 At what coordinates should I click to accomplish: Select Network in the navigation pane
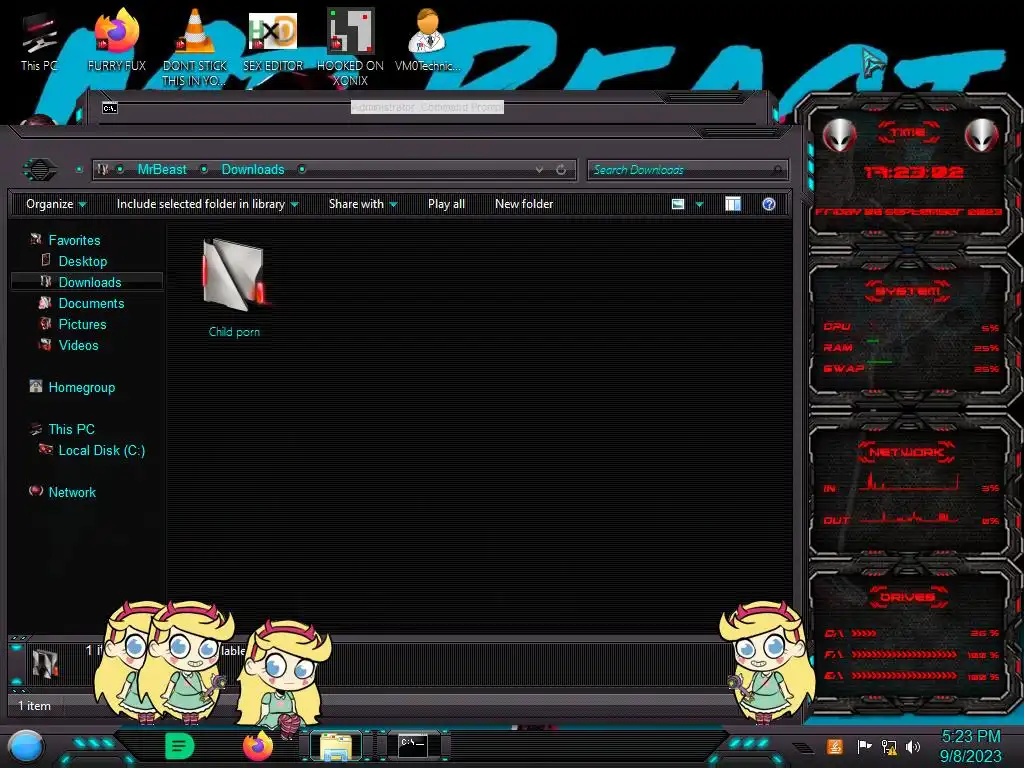(72, 492)
